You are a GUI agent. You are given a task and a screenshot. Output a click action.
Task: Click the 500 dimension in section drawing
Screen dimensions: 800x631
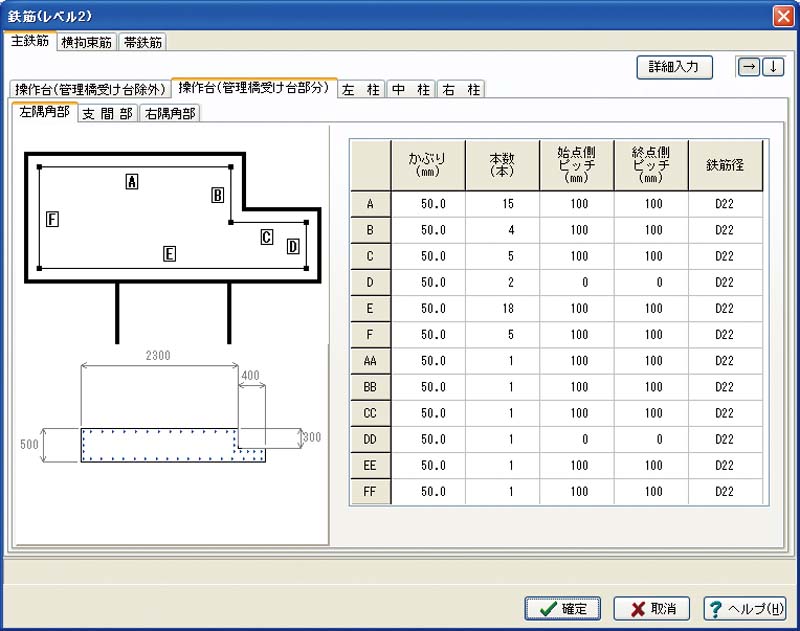pyautogui.click(x=29, y=444)
